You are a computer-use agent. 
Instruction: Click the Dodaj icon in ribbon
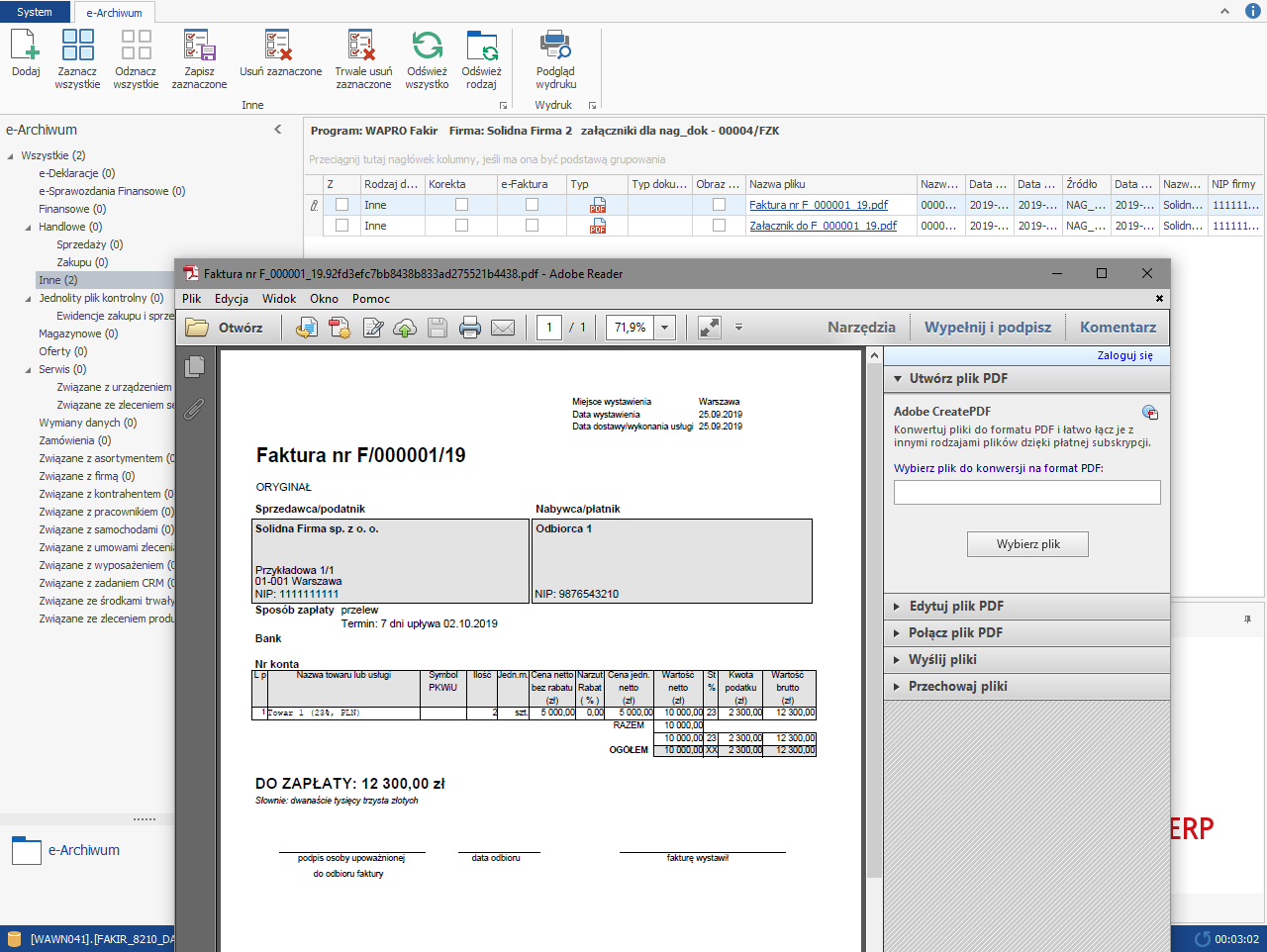26,46
